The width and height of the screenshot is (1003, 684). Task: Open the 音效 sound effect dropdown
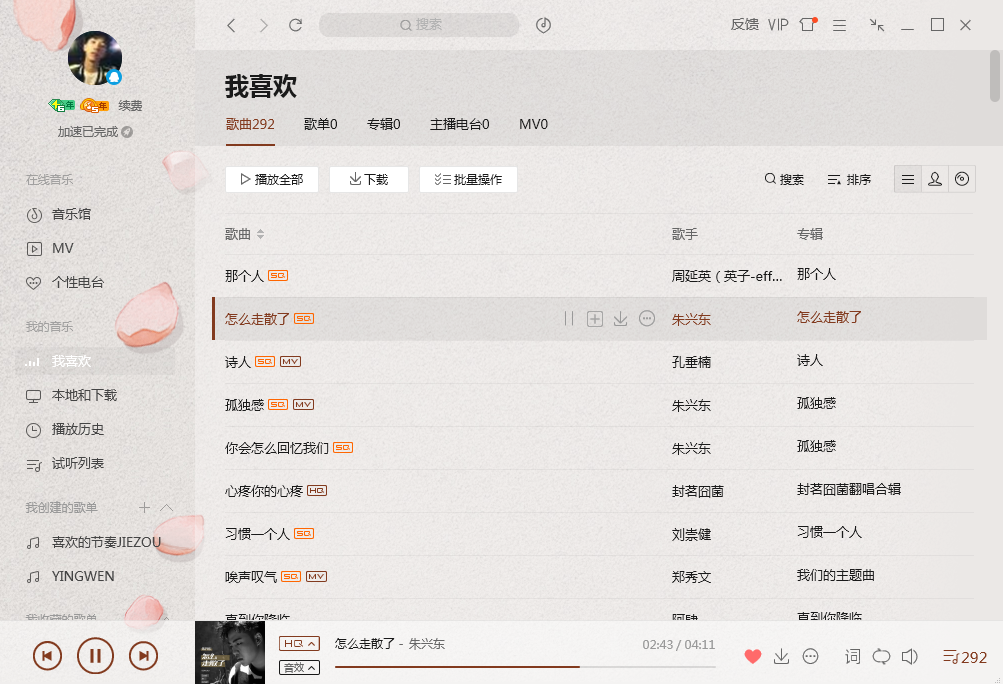point(299,667)
